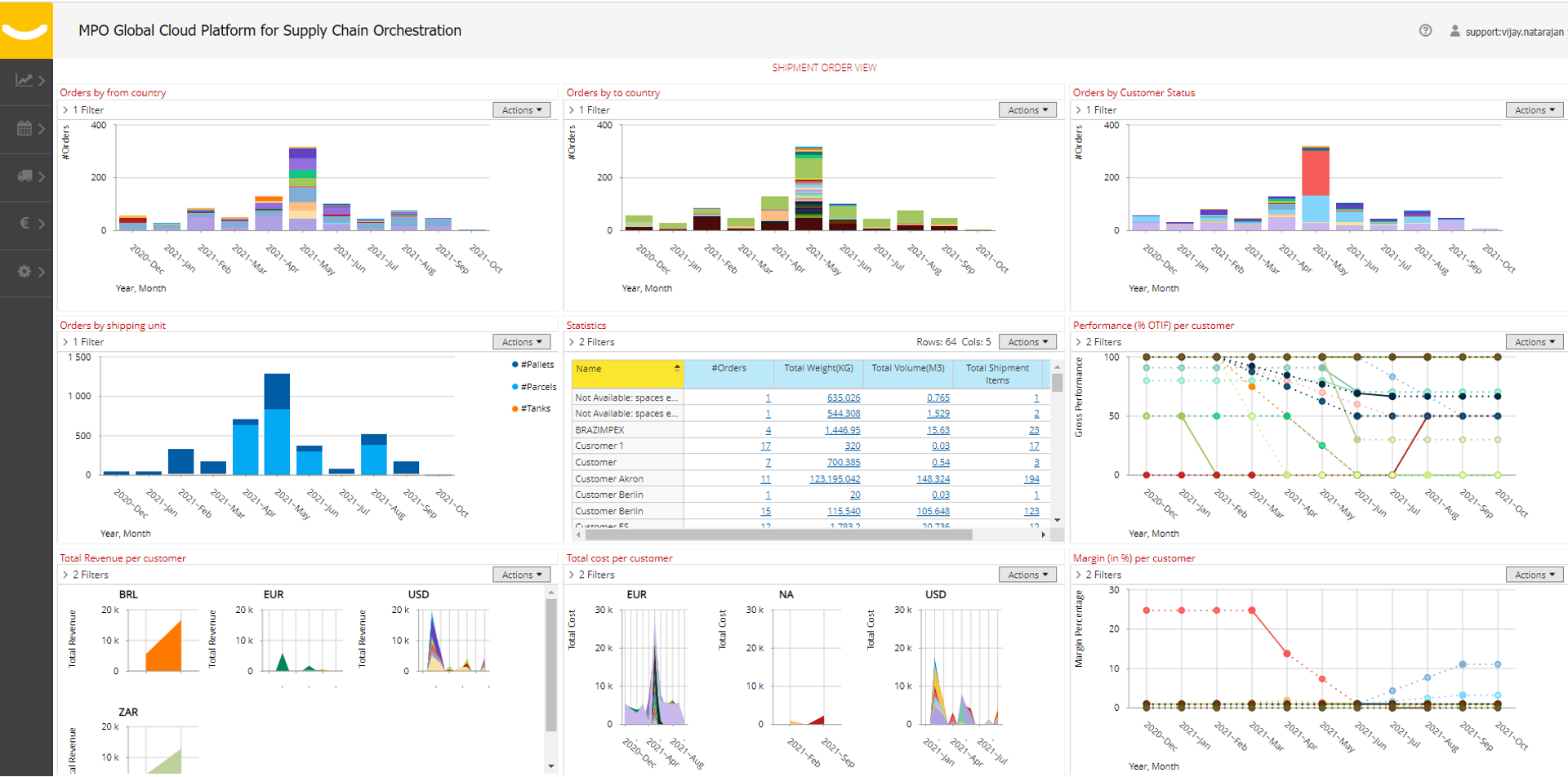This screenshot has height=777, width=1568.
Task: Open account support:vijay.natarajan
Action: (1514, 32)
